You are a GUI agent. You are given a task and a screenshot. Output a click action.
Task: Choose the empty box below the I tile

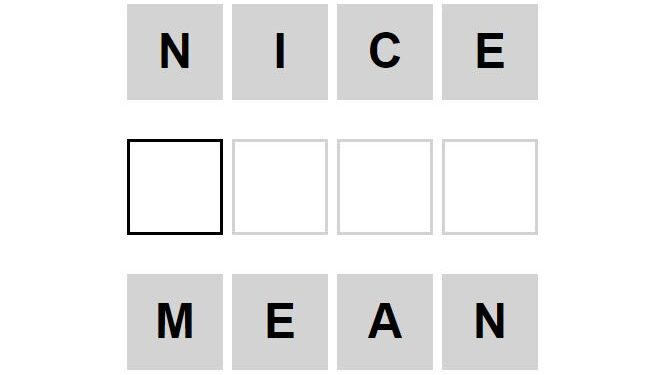point(280,187)
